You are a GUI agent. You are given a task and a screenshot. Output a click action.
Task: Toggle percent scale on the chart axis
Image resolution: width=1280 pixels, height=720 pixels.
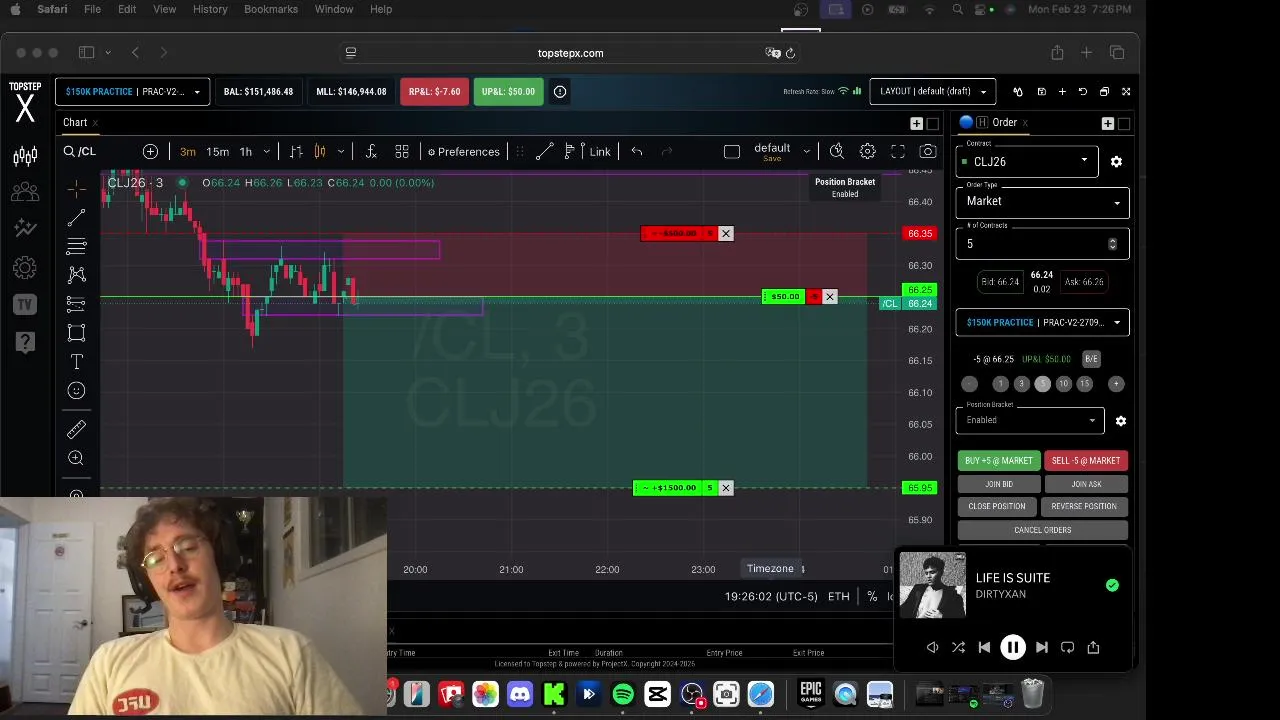872,596
